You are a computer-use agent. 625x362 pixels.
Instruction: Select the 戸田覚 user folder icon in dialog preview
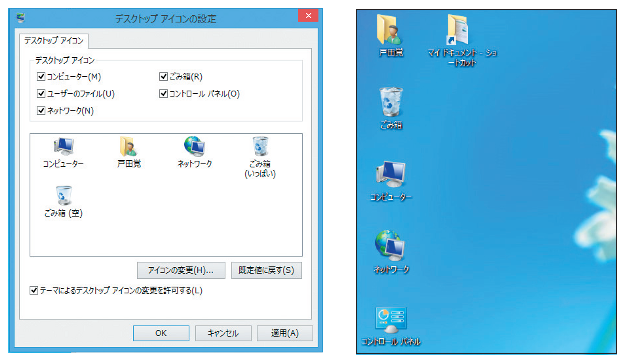(129, 152)
